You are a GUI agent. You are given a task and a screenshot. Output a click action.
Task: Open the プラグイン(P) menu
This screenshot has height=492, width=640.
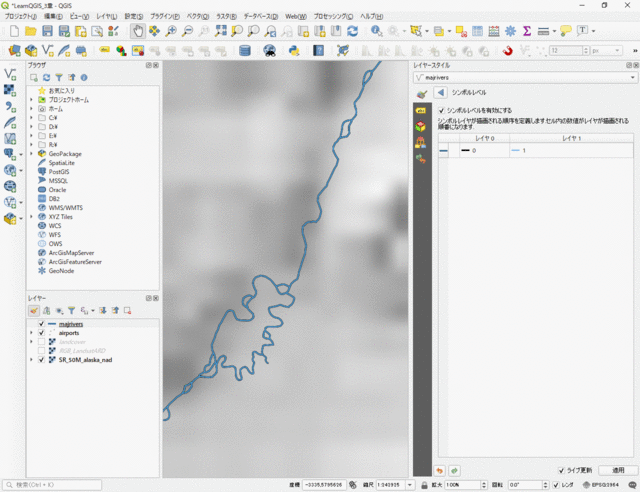tap(165, 17)
